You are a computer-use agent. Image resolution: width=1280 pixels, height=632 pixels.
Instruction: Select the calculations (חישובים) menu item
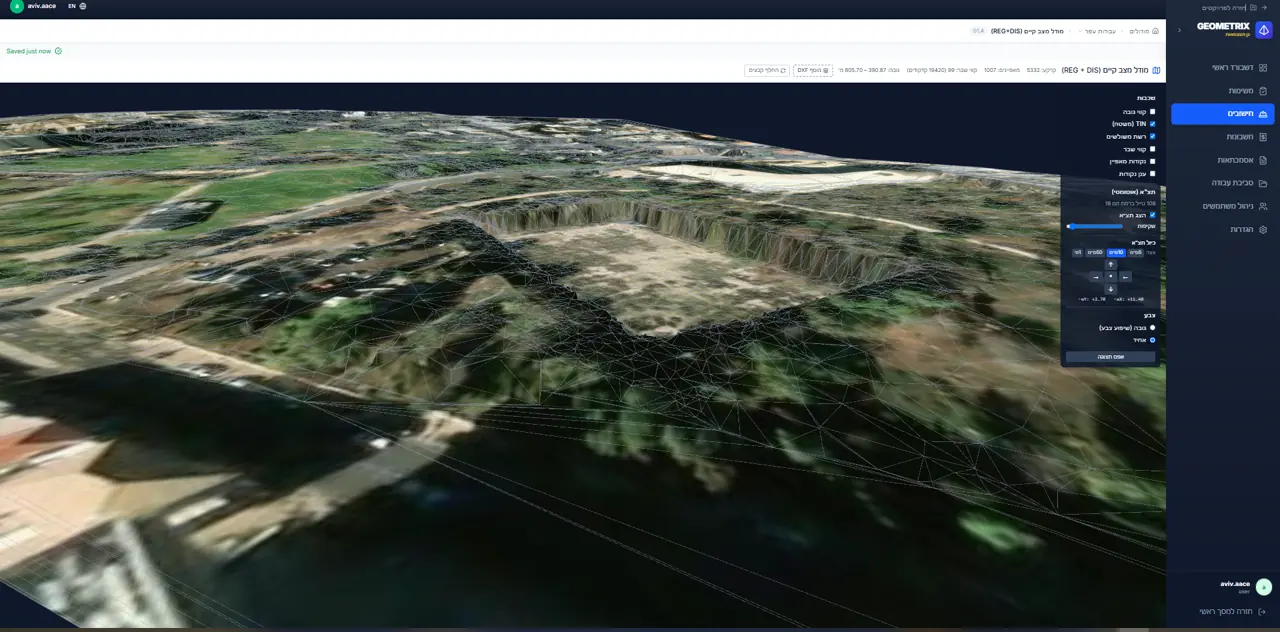(1223, 114)
